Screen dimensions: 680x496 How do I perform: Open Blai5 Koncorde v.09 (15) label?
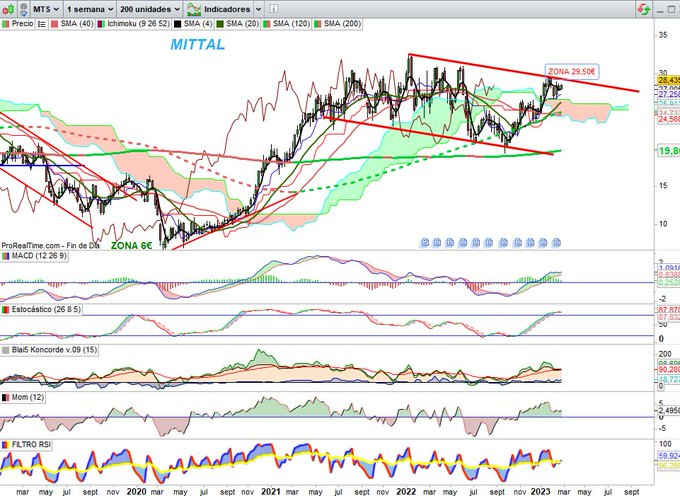[x=55, y=350]
